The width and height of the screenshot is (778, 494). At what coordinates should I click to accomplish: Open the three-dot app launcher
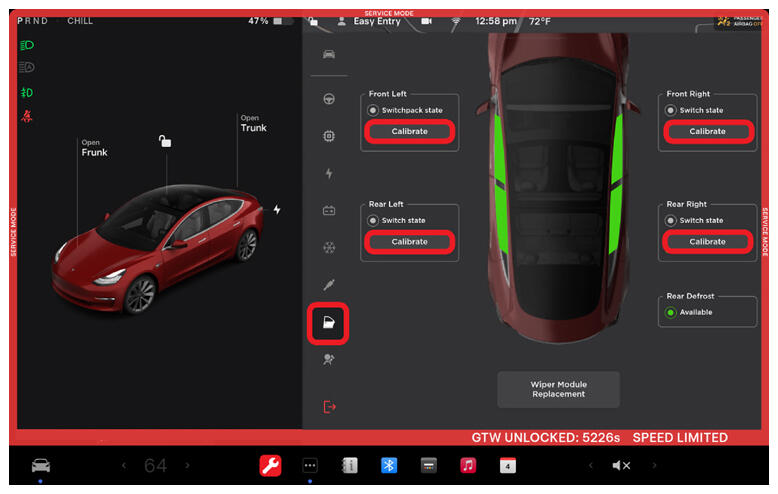point(310,465)
